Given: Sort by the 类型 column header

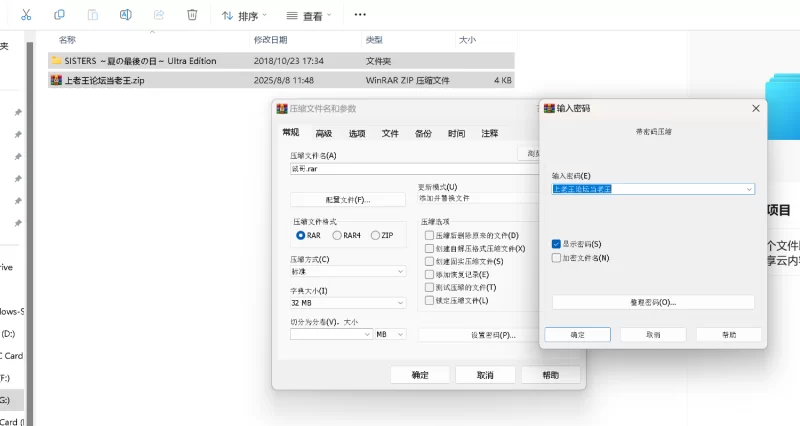Looking at the screenshot, I should tap(374, 40).
